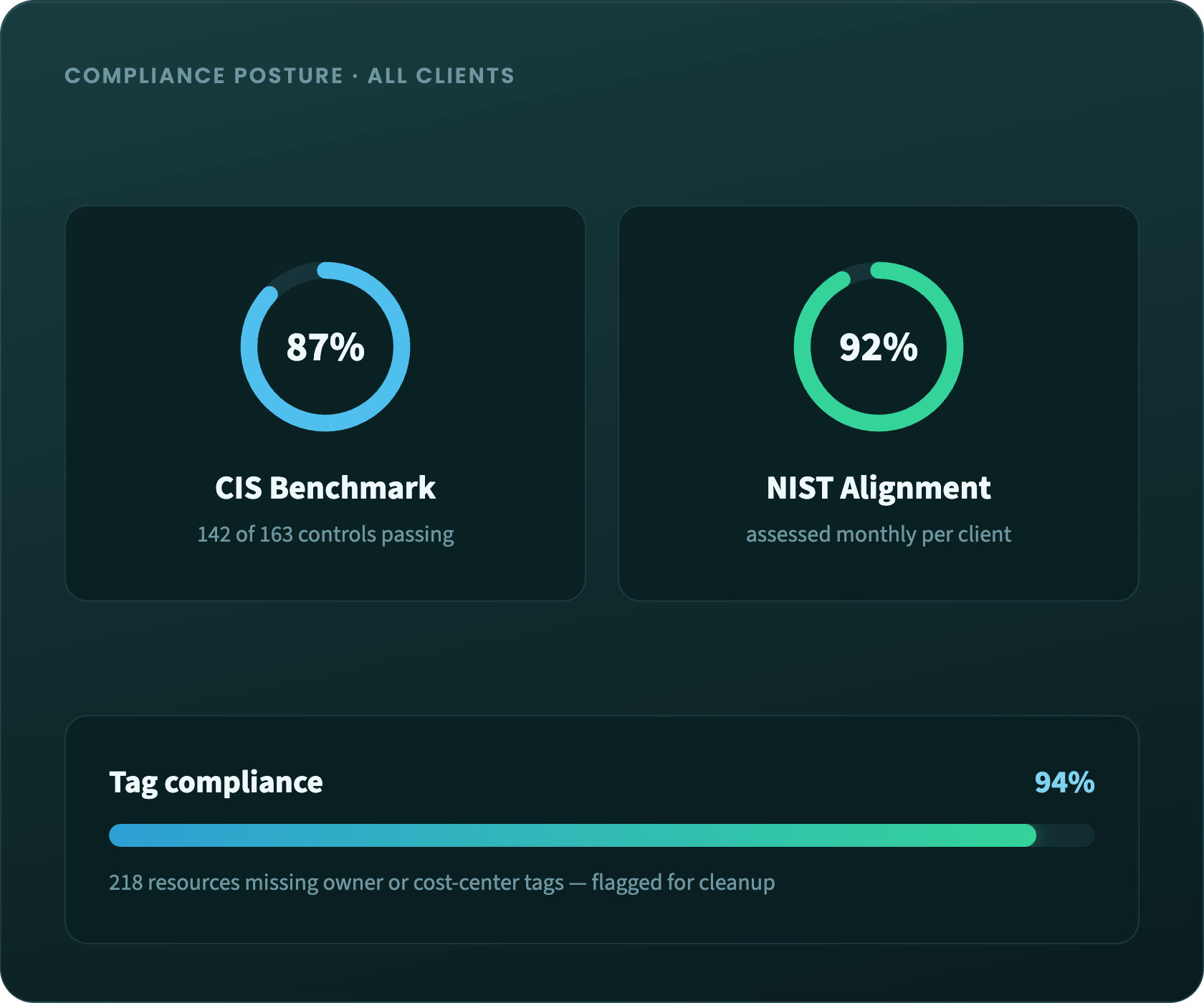The width and height of the screenshot is (1204, 1003).
Task: Click the text 142 of 163 controls passing
Action: click(325, 534)
